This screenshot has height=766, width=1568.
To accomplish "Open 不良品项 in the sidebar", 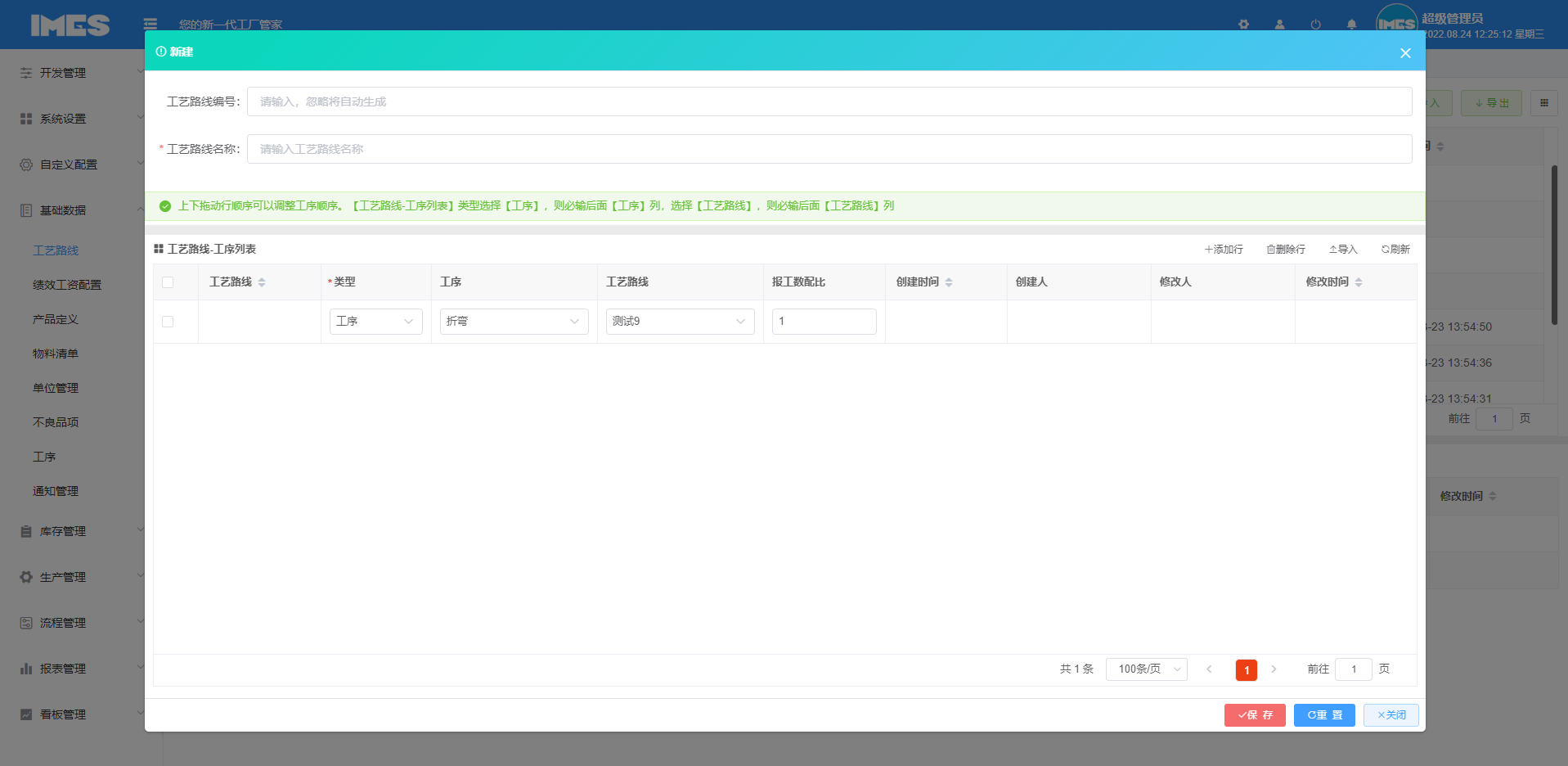I will tap(56, 422).
